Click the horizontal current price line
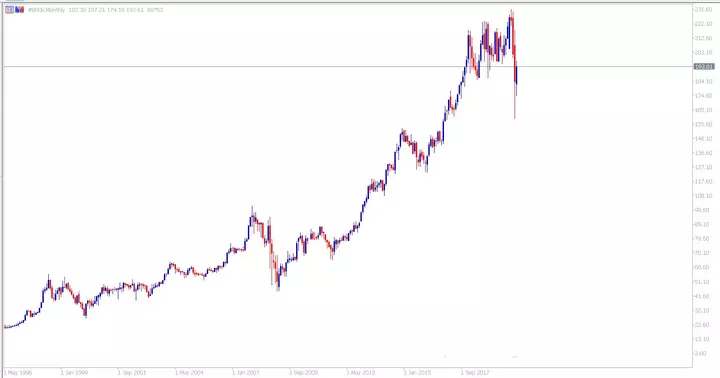 coord(348,67)
